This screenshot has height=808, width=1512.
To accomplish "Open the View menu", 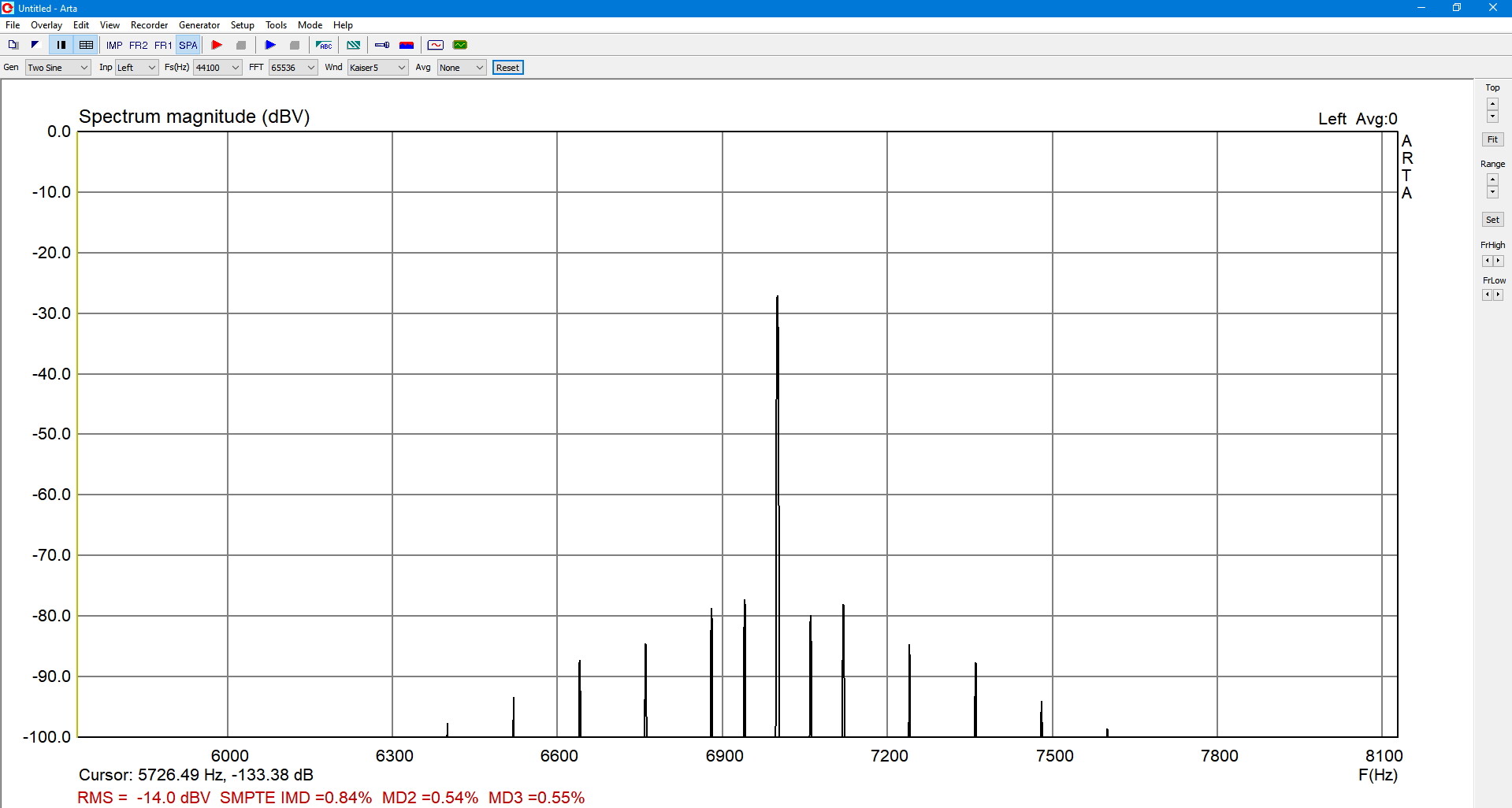I will coord(110,25).
